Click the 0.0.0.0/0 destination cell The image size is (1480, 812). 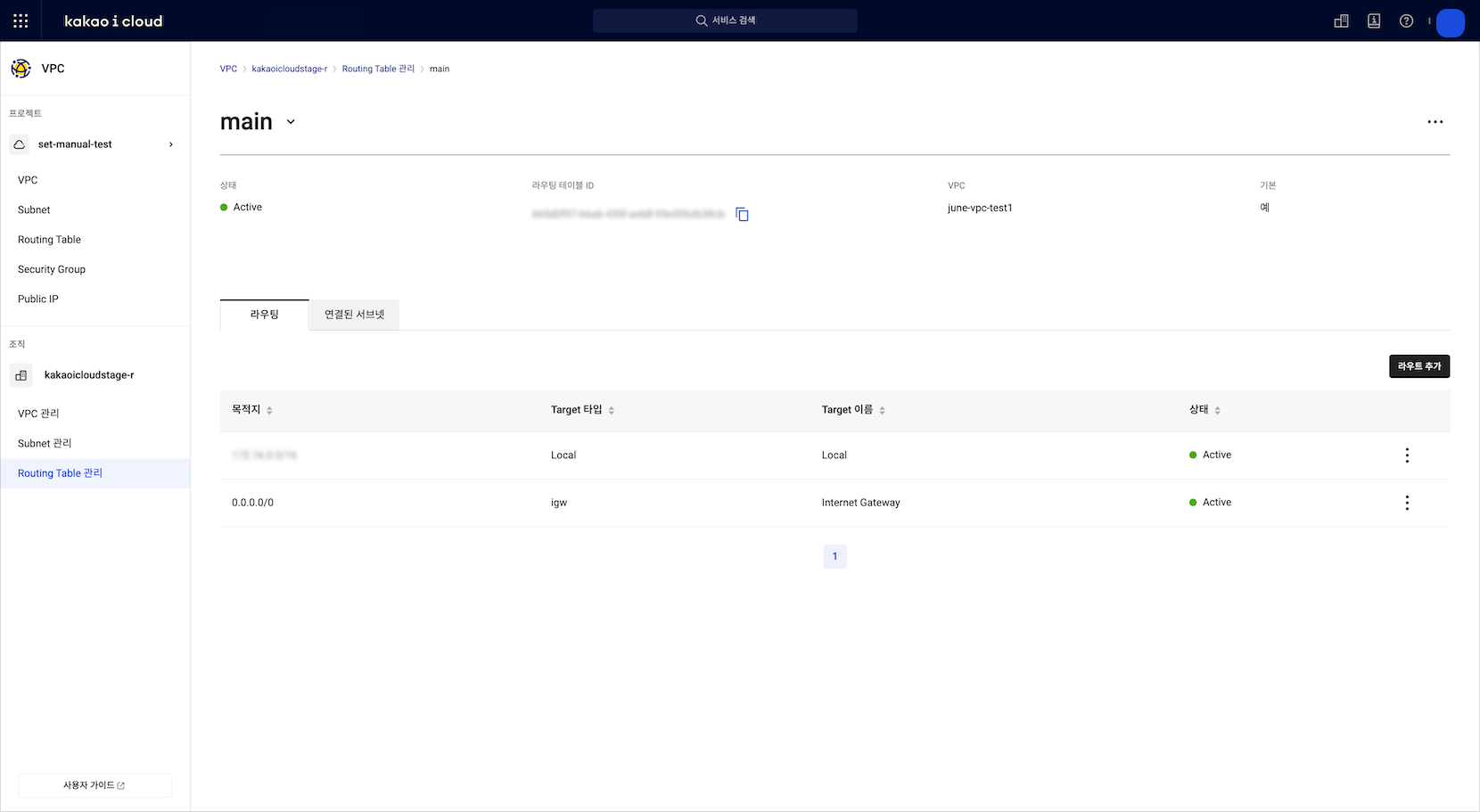point(252,503)
